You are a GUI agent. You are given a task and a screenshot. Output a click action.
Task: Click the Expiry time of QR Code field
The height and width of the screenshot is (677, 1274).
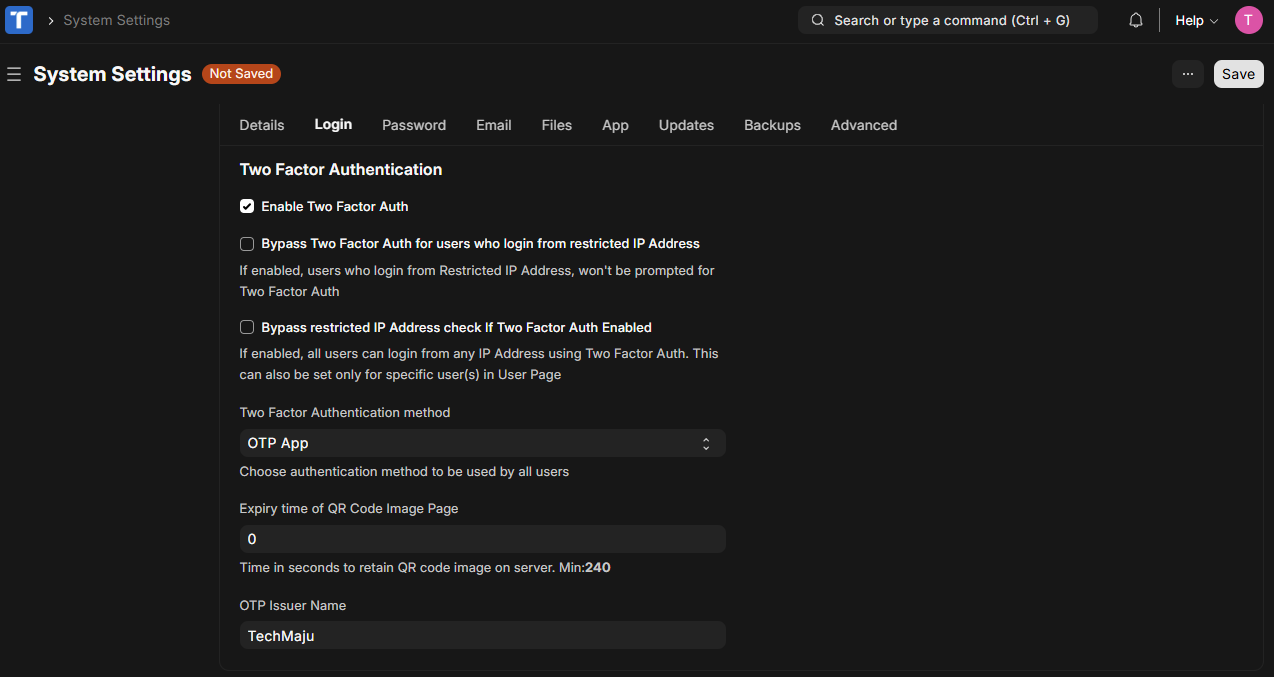pos(482,538)
